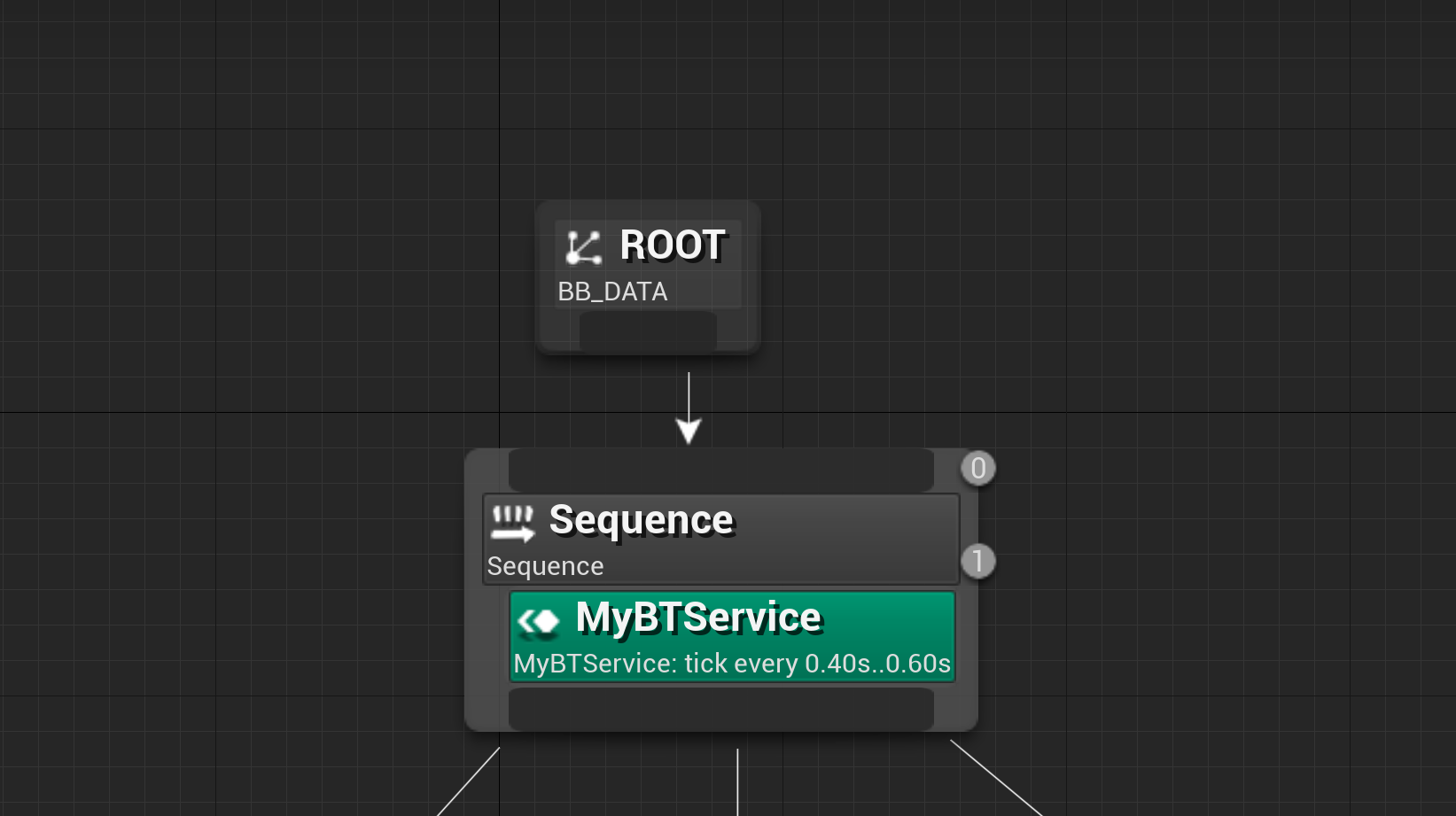This screenshot has height=816, width=1456.
Task: Click the MyBTService title text
Action: 699,618
